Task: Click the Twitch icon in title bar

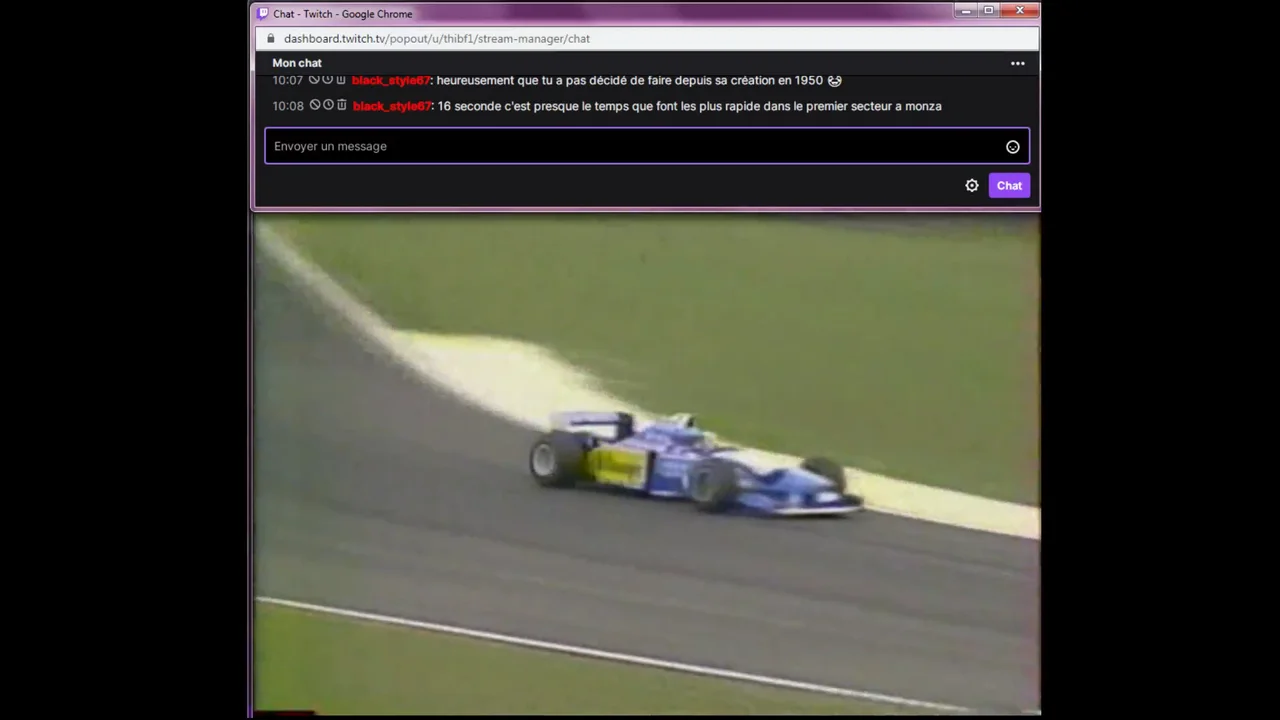Action: pos(263,14)
